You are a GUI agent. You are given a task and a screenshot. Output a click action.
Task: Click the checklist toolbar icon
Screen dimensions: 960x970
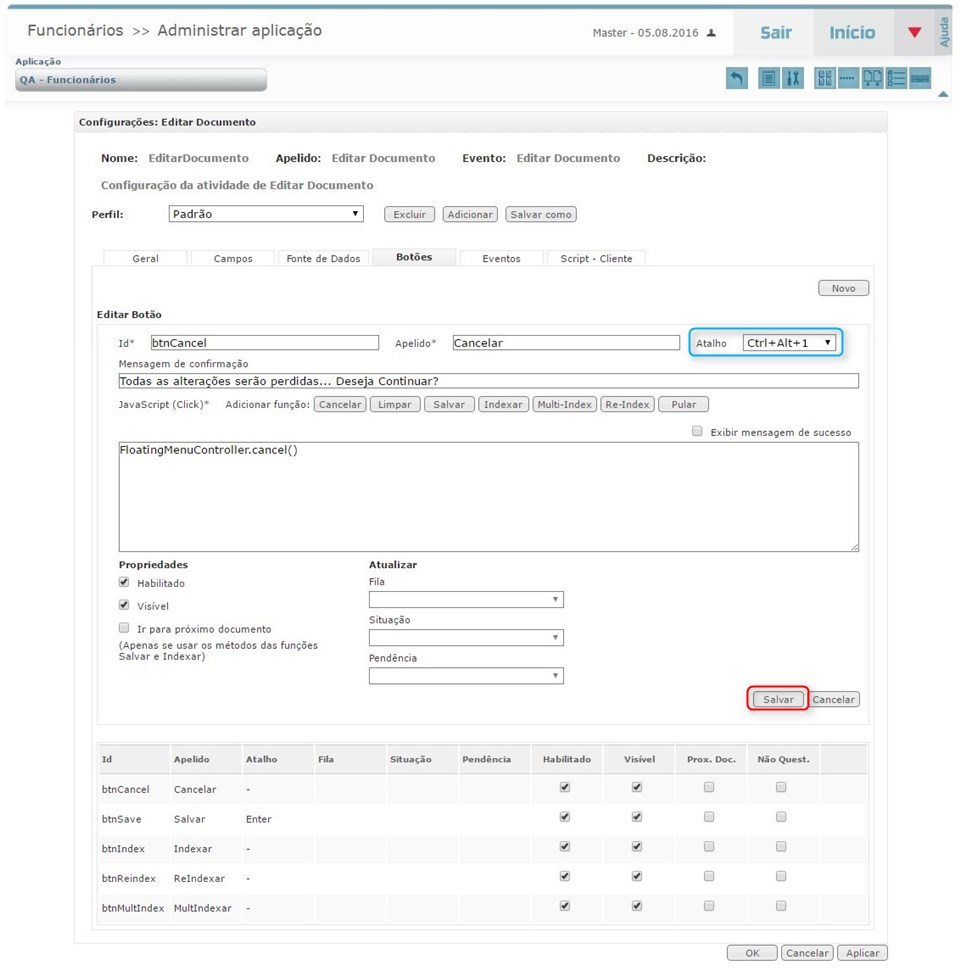pyautogui.click(x=896, y=78)
